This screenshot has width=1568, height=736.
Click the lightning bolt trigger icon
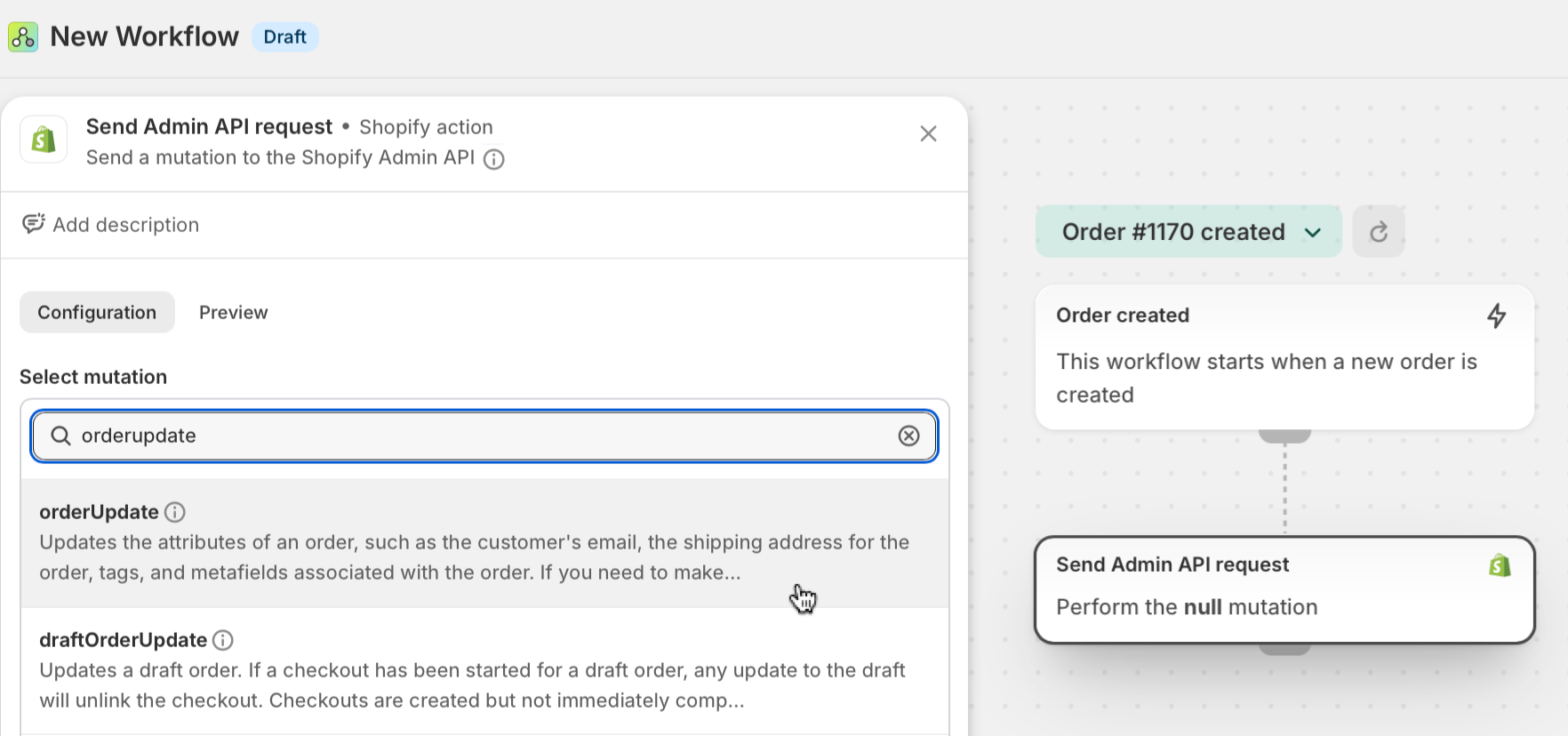point(1497,316)
